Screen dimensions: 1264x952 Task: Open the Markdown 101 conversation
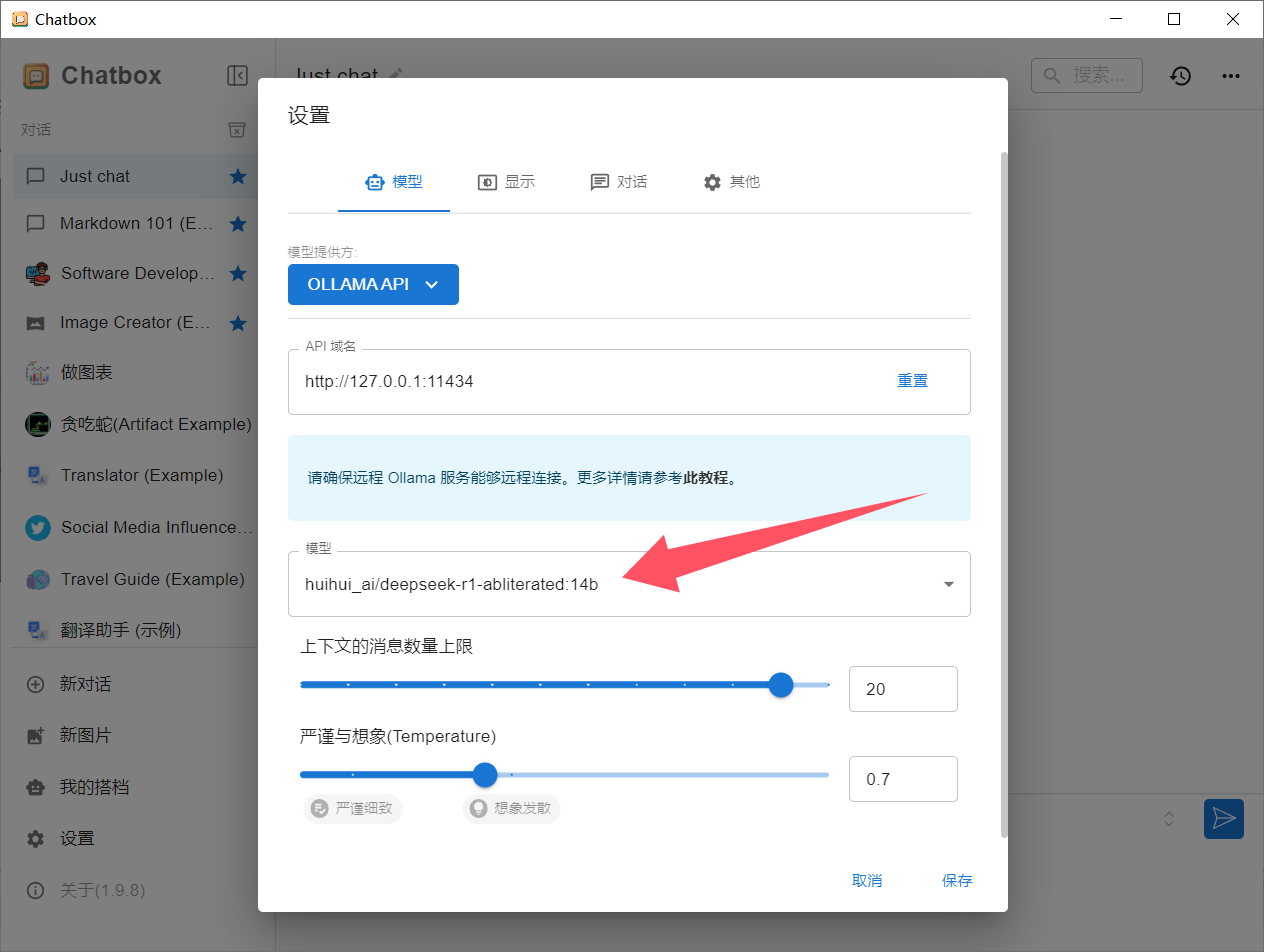(x=138, y=224)
